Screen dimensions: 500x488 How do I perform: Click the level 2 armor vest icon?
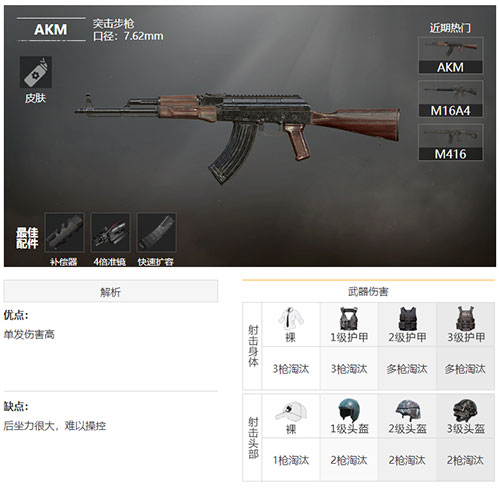click(x=407, y=319)
